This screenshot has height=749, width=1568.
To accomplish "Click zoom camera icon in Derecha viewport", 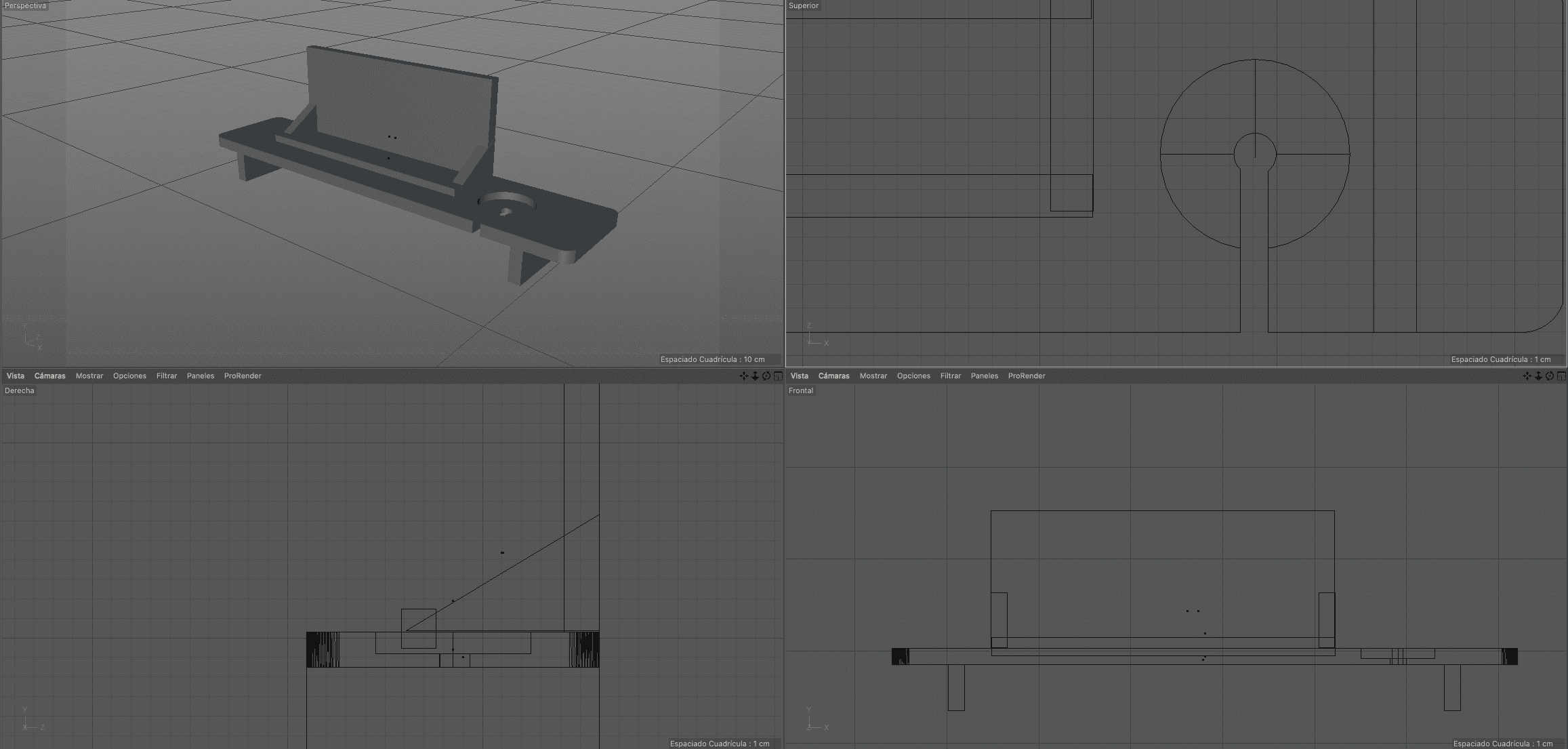I will pyautogui.click(x=755, y=376).
